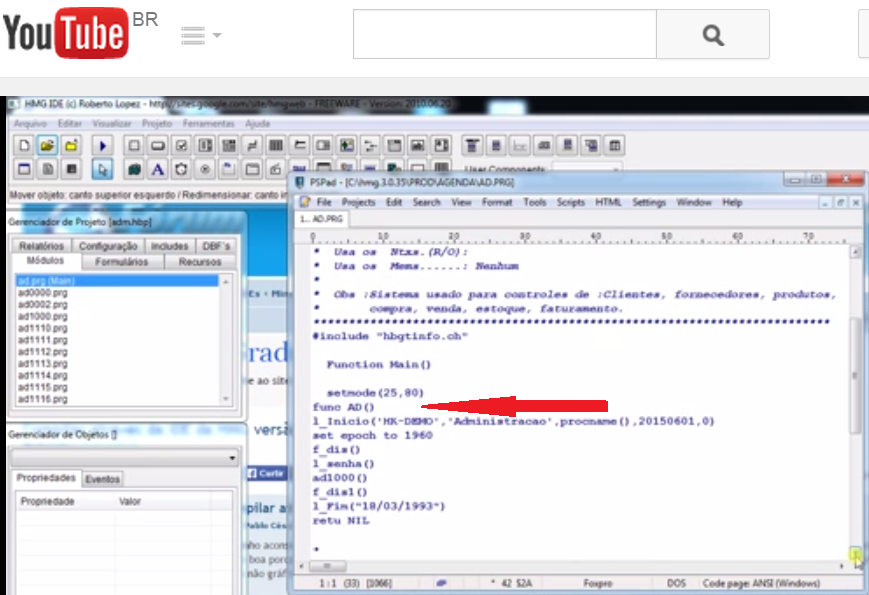Viewport: 869px width, 595px height.
Task: Select ad0000.prg in module list
Action: (43, 293)
